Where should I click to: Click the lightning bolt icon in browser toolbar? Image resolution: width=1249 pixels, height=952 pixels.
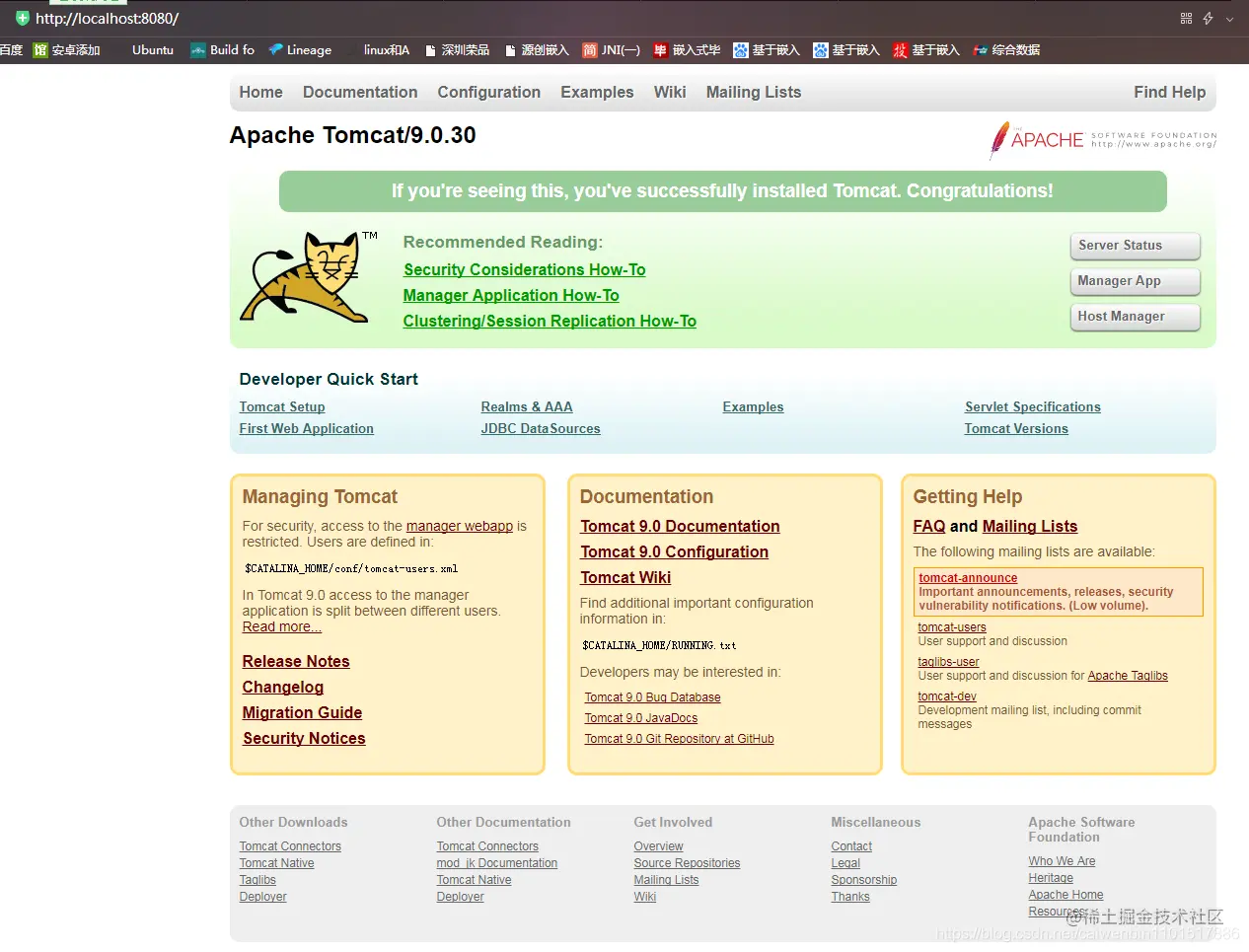pyautogui.click(x=1208, y=18)
